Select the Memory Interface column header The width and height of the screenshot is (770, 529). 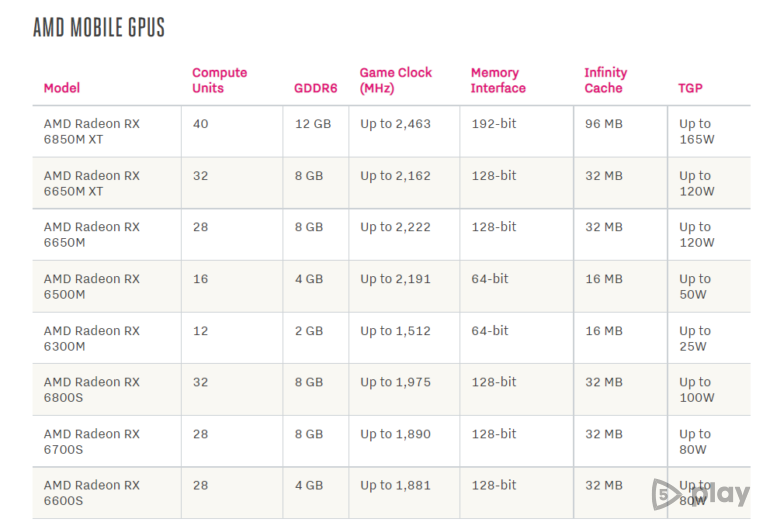pyautogui.click(x=498, y=80)
